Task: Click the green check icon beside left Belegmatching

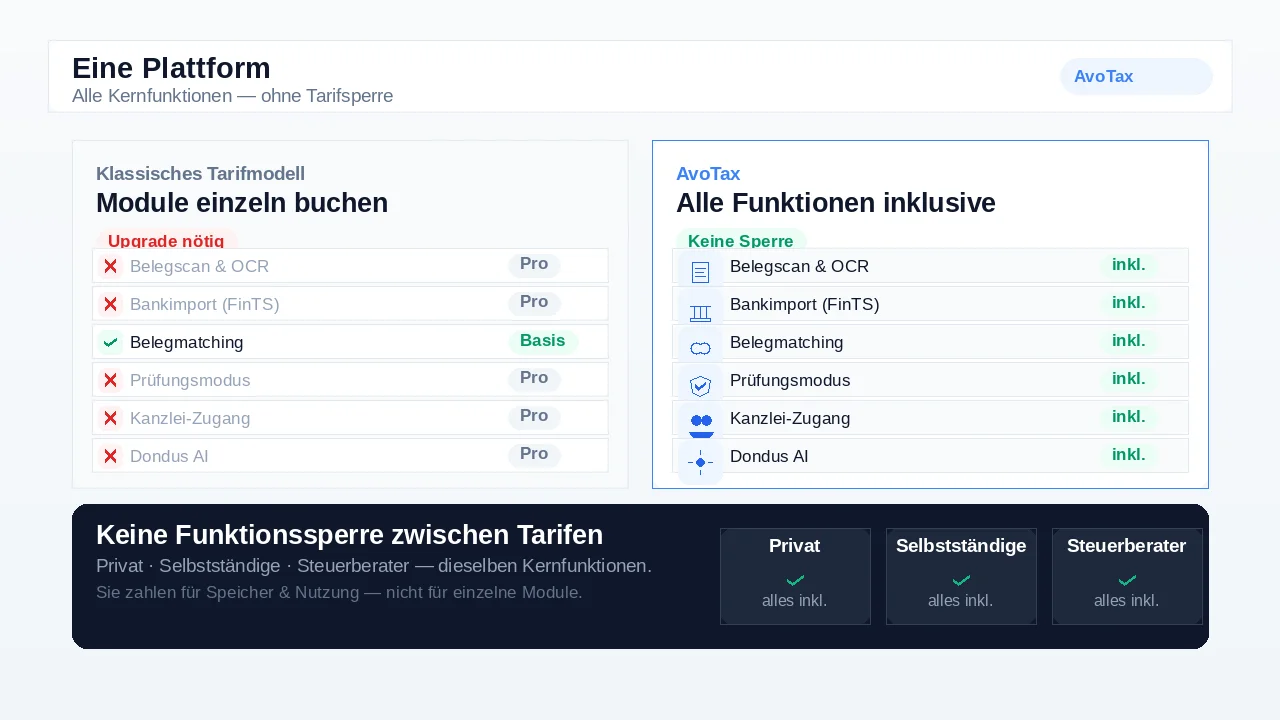Action: click(x=111, y=342)
